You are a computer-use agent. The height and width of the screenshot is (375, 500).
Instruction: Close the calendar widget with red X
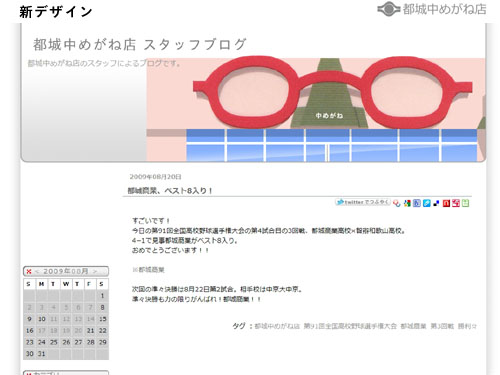(x=29, y=271)
